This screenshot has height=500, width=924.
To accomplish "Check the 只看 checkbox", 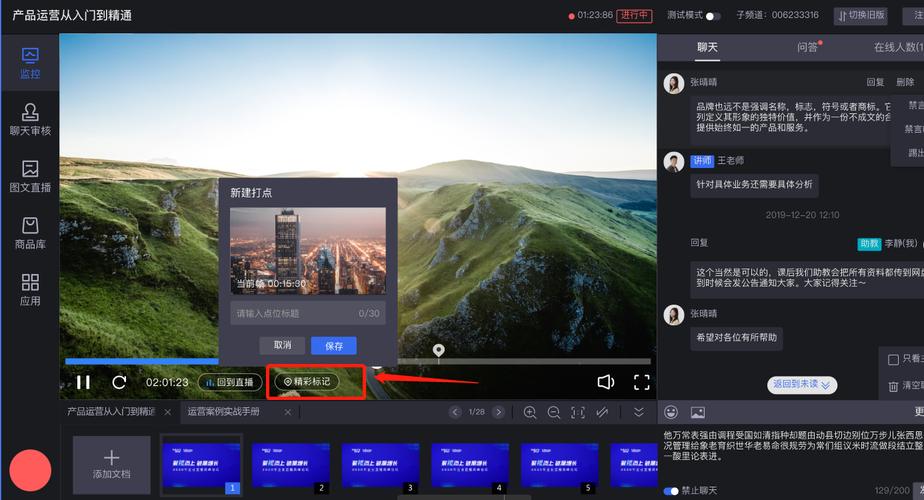I will coord(893,359).
